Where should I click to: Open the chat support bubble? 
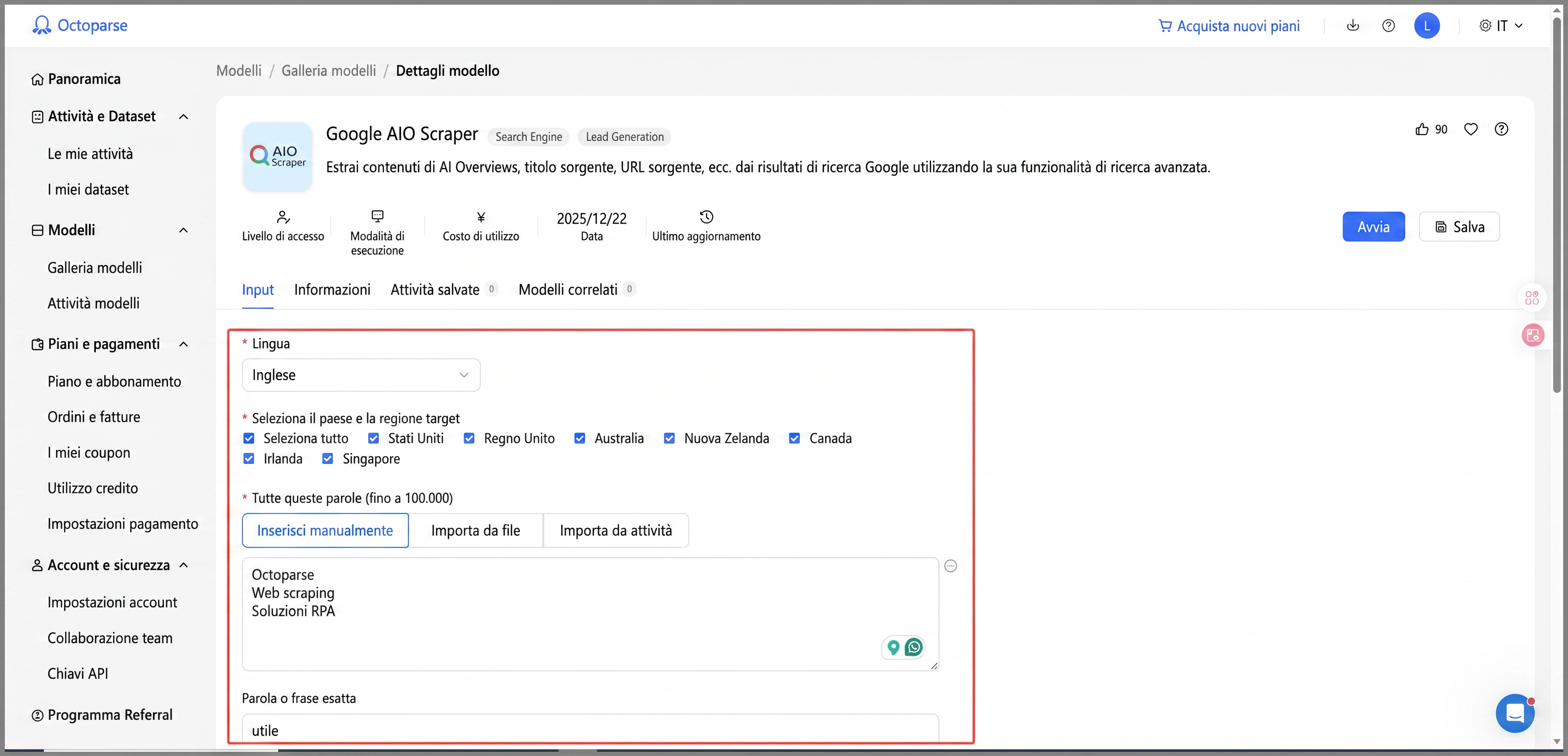tap(1515, 713)
